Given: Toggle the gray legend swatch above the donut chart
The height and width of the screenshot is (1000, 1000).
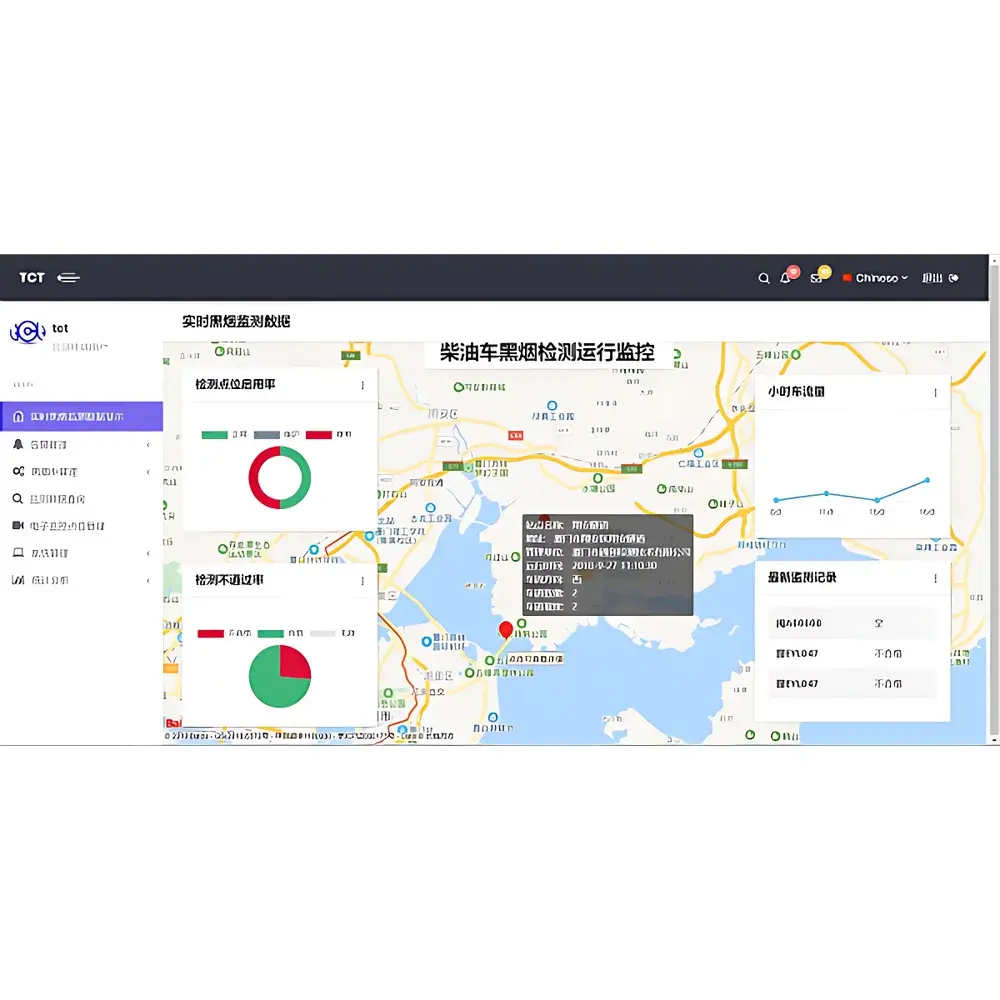Looking at the screenshot, I should tap(267, 435).
